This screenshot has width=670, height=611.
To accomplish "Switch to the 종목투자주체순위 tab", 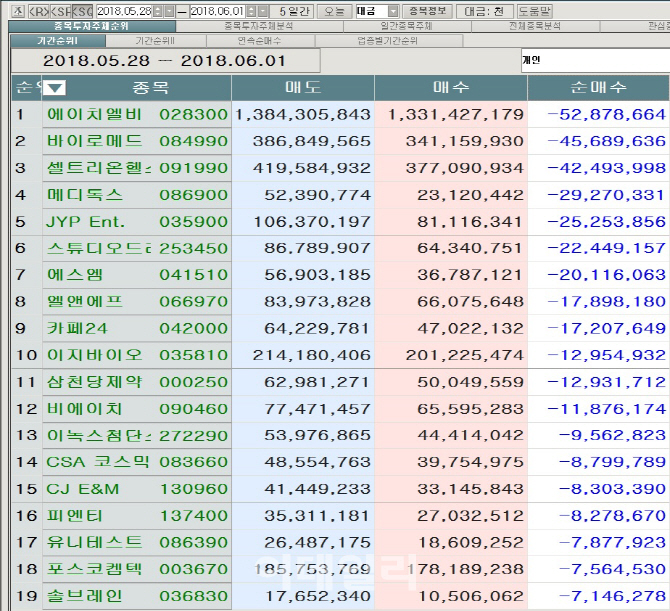I will [x=91, y=26].
